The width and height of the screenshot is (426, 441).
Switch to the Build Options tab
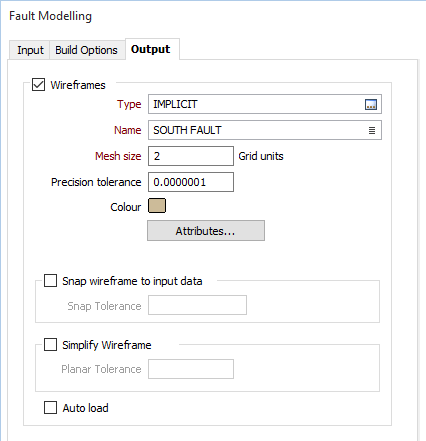(x=86, y=50)
